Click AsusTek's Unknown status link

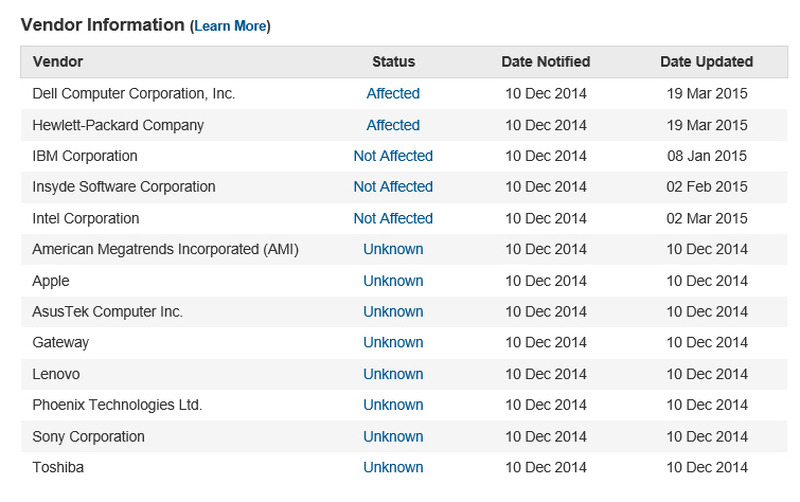coord(393,312)
